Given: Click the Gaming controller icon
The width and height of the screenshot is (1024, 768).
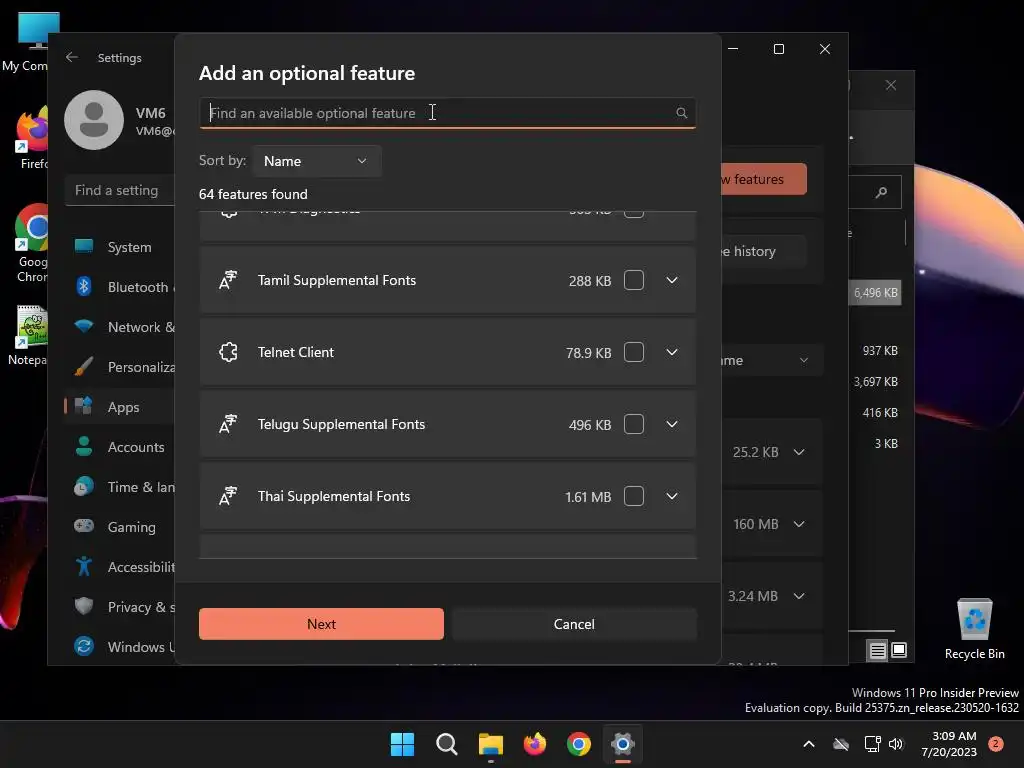Looking at the screenshot, I should click(x=84, y=526).
